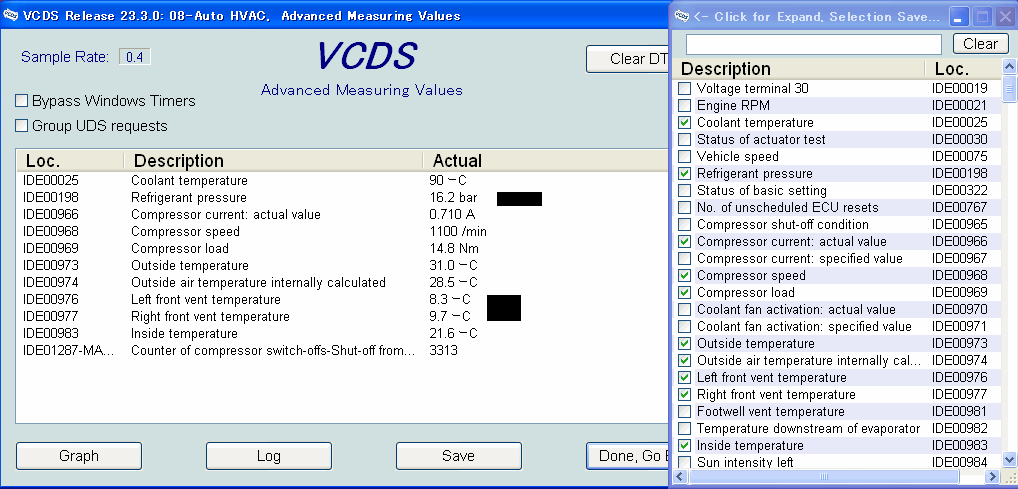1018x489 pixels.
Task: Click the Log button
Action: pos(268,456)
